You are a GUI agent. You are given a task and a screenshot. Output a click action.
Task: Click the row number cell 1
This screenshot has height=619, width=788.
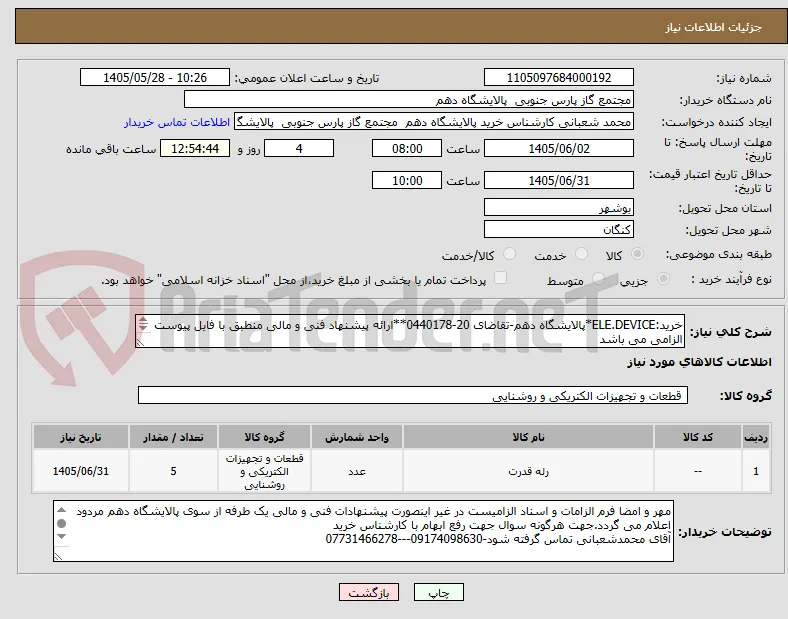point(756,471)
